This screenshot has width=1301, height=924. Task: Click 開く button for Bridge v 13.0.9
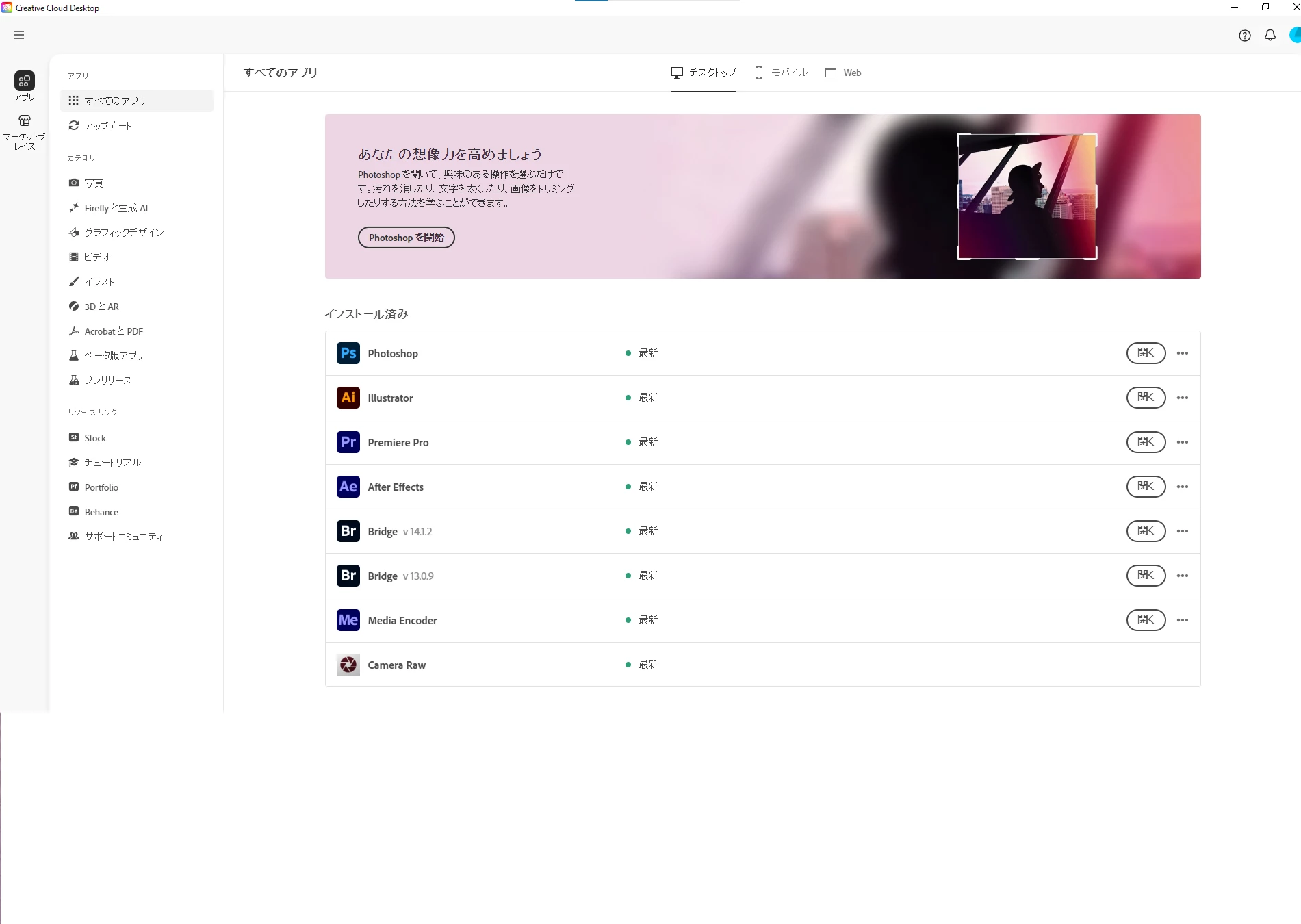coord(1146,576)
